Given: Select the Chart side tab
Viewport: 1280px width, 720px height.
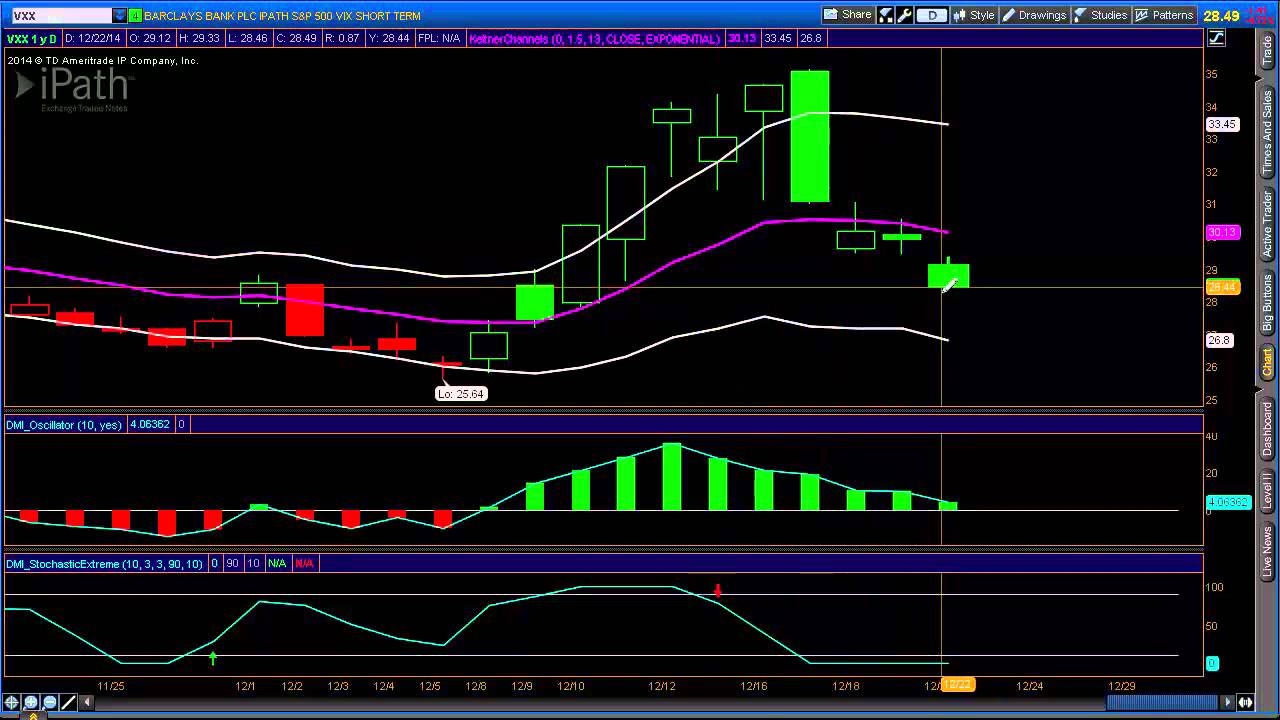Looking at the screenshot, I should point(1267,362).
